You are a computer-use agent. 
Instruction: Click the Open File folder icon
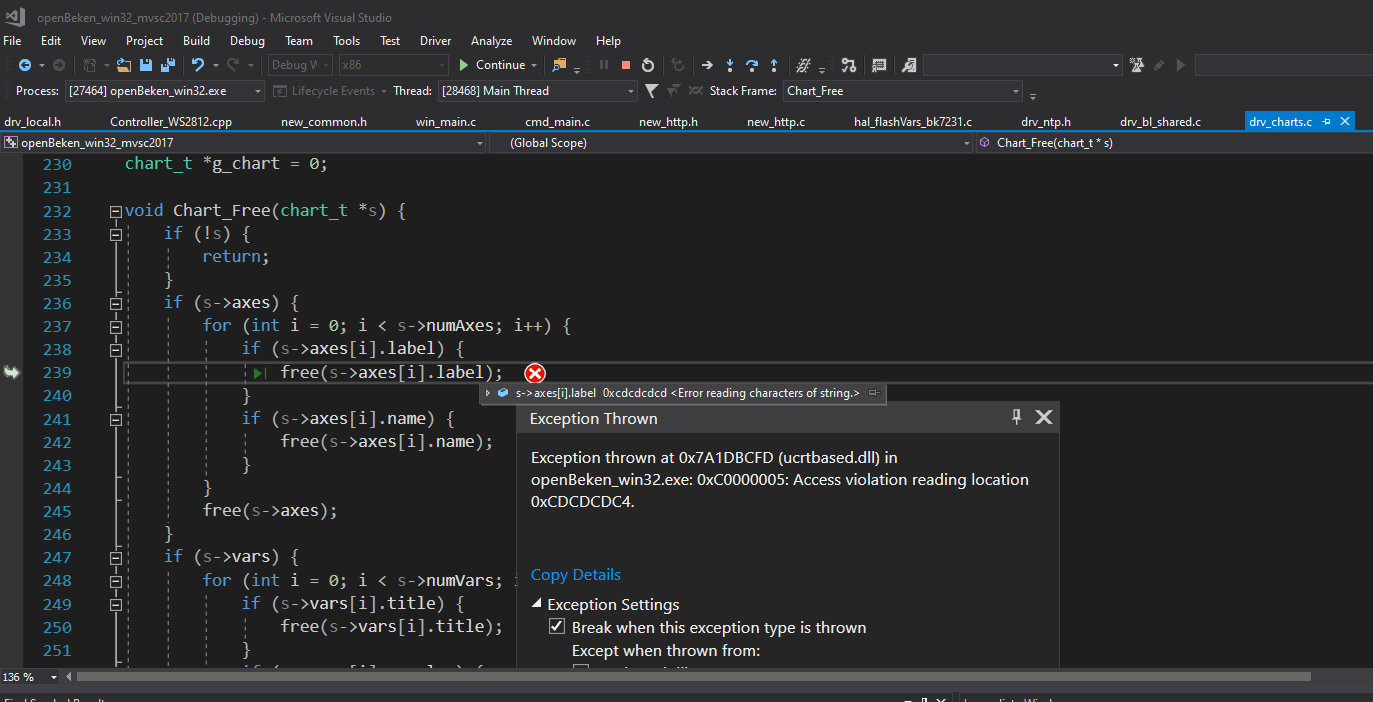click(124, 65)
